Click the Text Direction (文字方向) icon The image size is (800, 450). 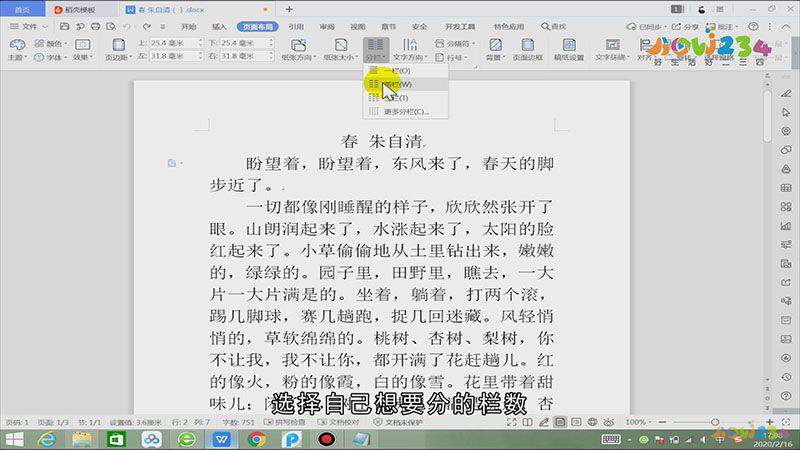click(410, 45)
